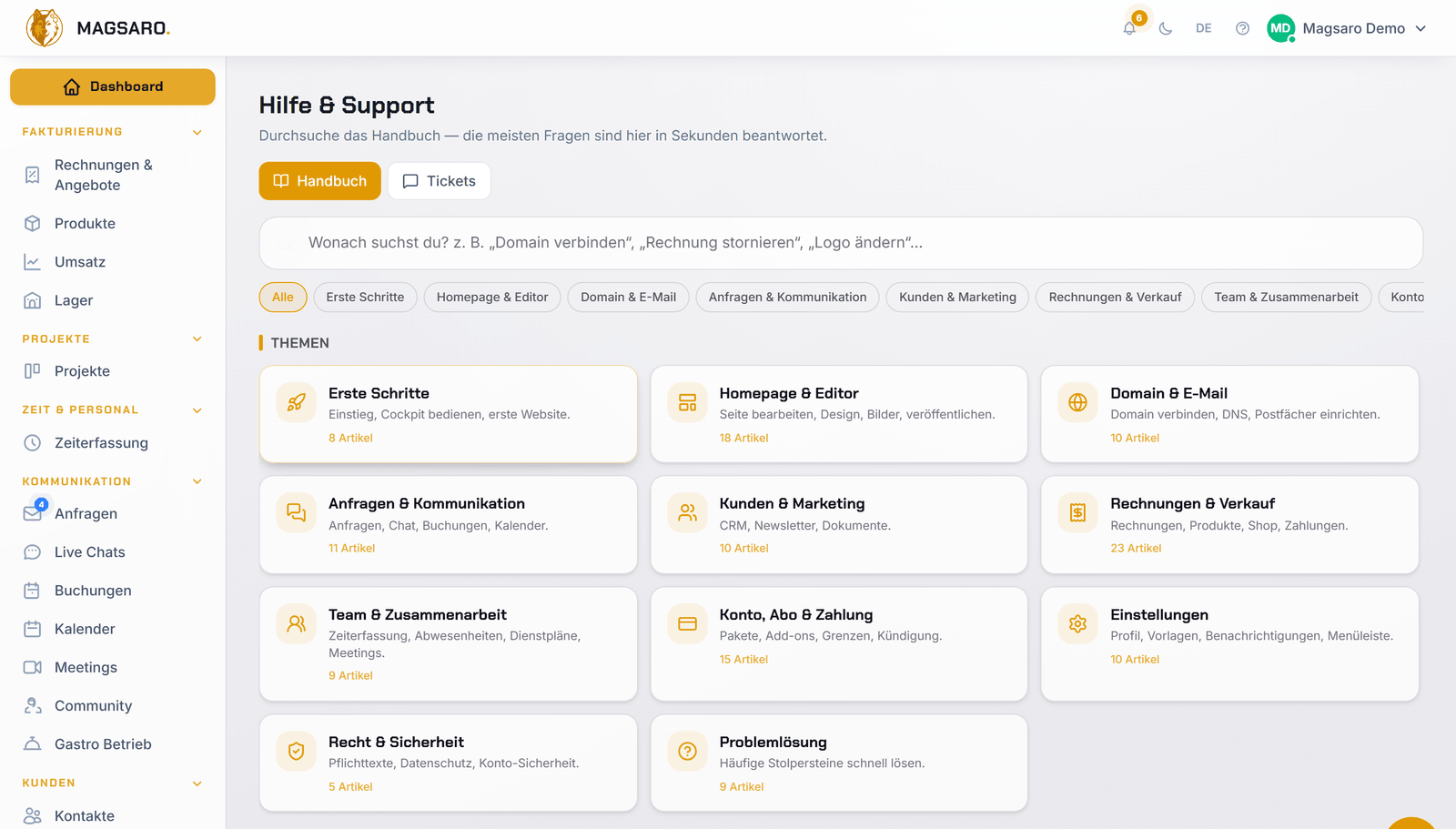
Task: Click the Community icon in sidebar
Action: pos(33,706)
